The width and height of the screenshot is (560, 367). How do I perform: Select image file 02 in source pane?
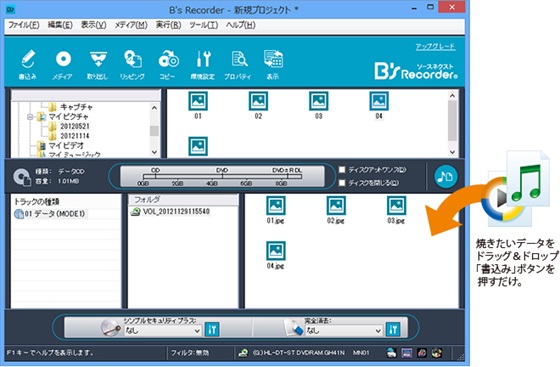coord(258,105)
